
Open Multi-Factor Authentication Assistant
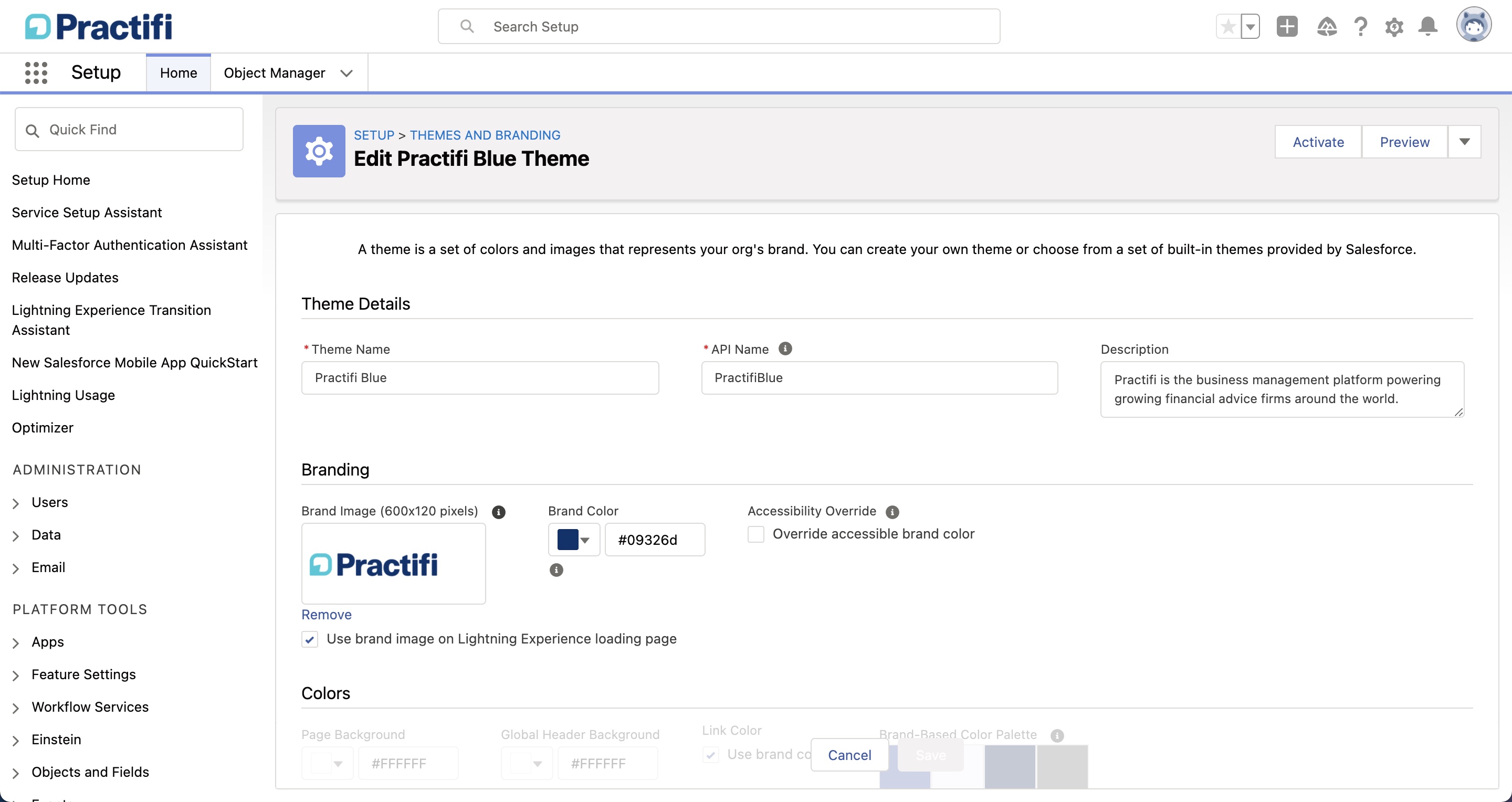130,245
